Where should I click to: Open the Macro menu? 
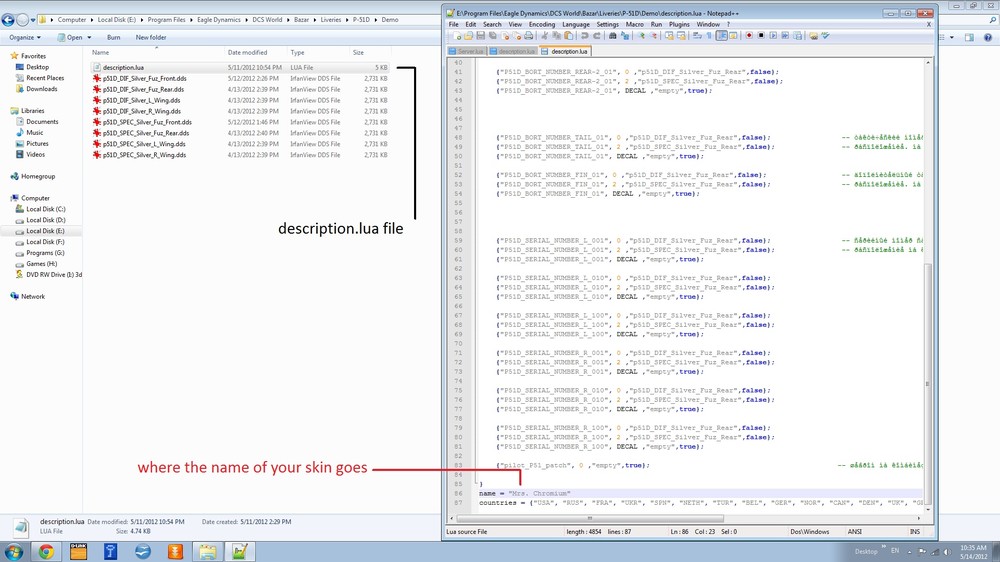(x=635, y=24)
